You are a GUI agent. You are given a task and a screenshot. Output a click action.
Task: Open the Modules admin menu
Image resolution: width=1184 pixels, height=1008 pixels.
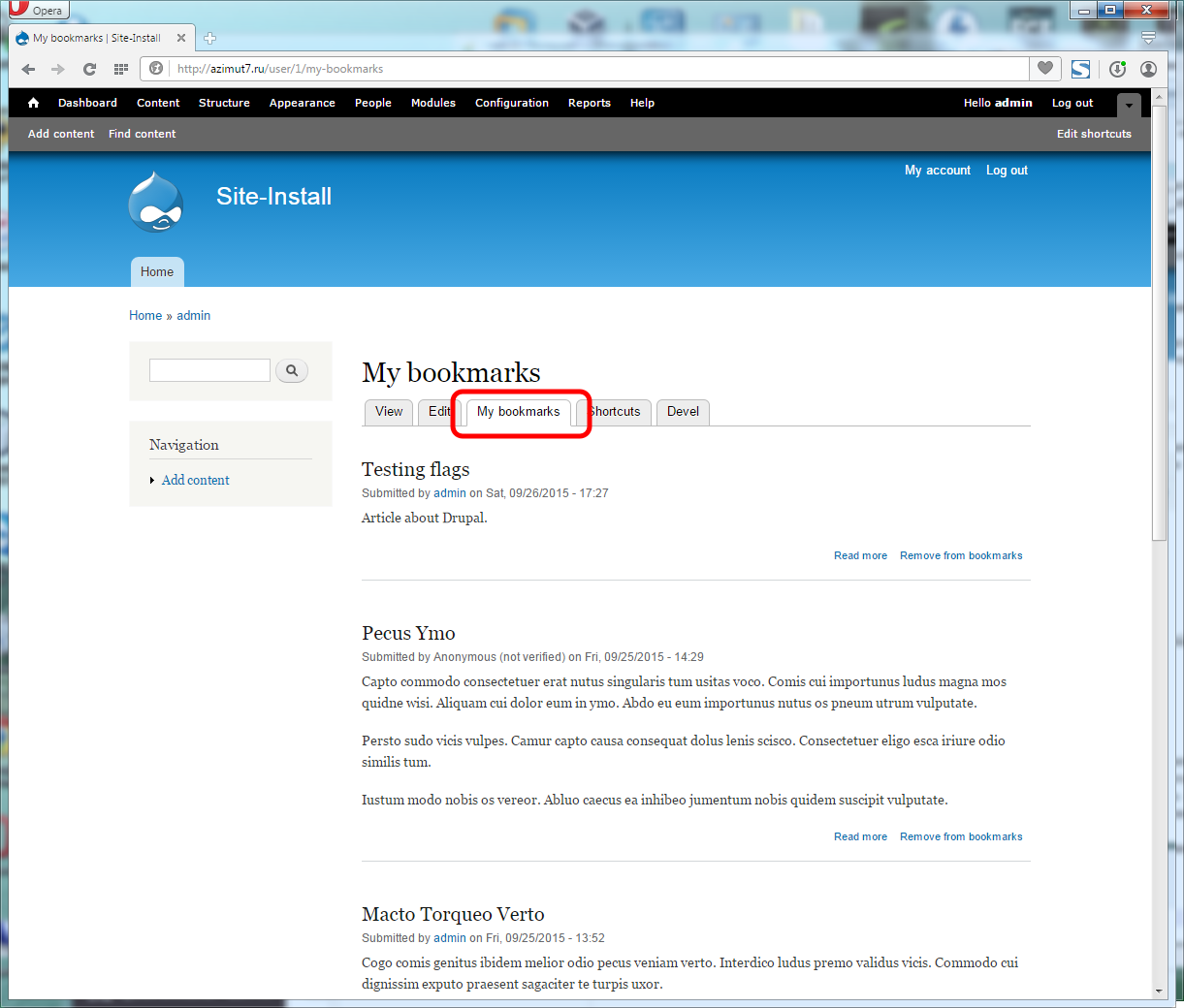pyautogui.click(x=433, y=103)
